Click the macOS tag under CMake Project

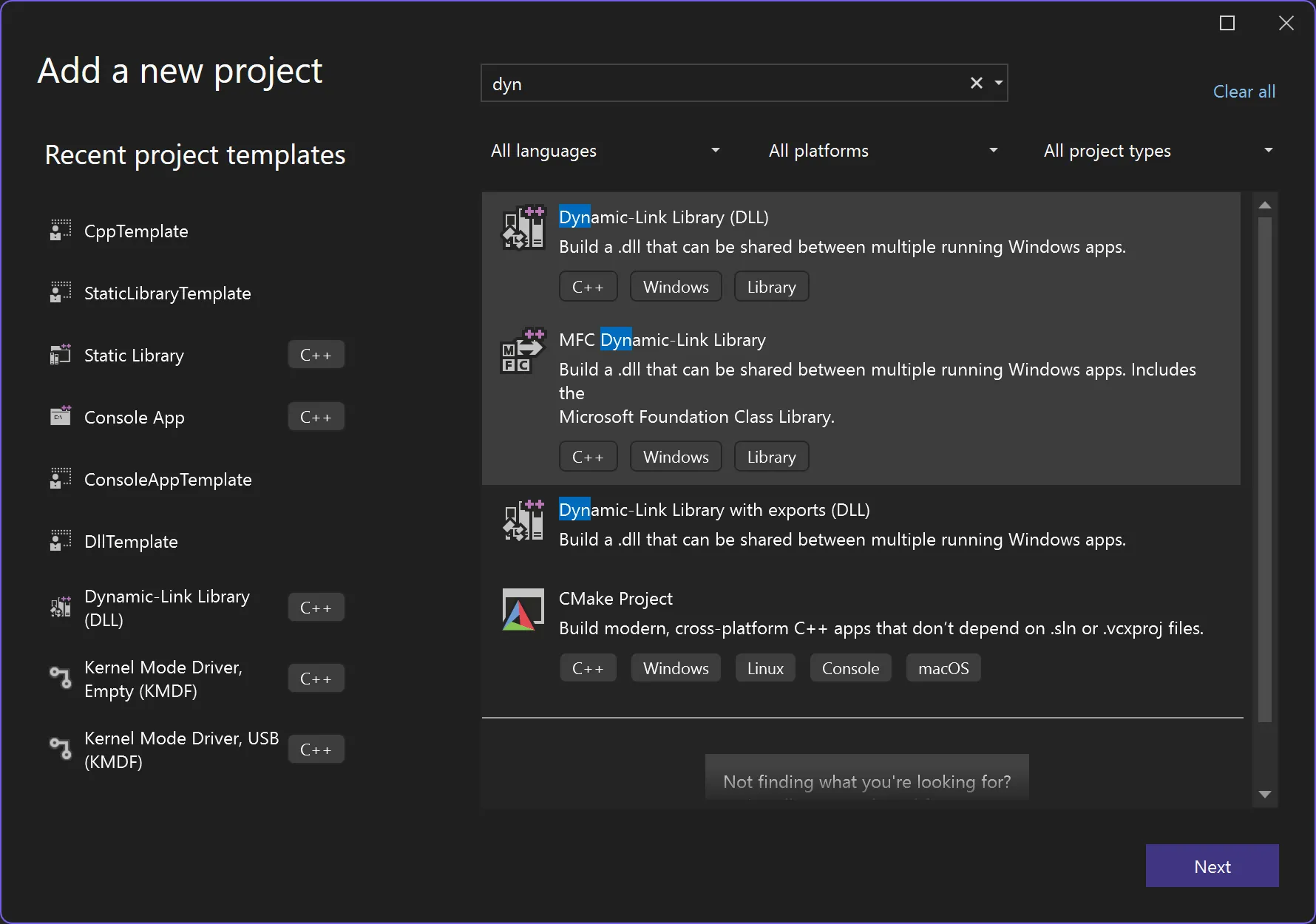click(943, 668)
